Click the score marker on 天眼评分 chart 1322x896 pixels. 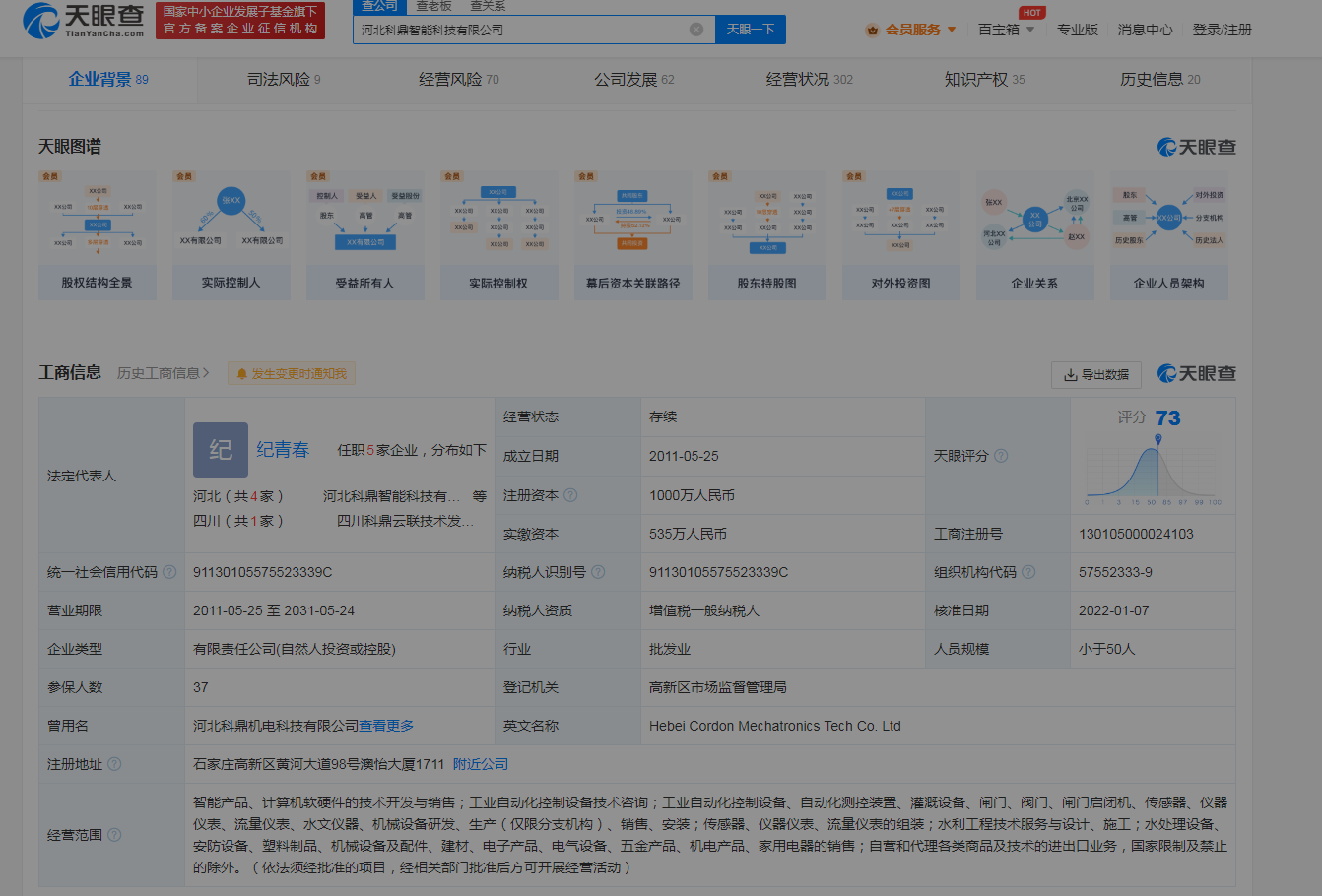(1159, 440)
